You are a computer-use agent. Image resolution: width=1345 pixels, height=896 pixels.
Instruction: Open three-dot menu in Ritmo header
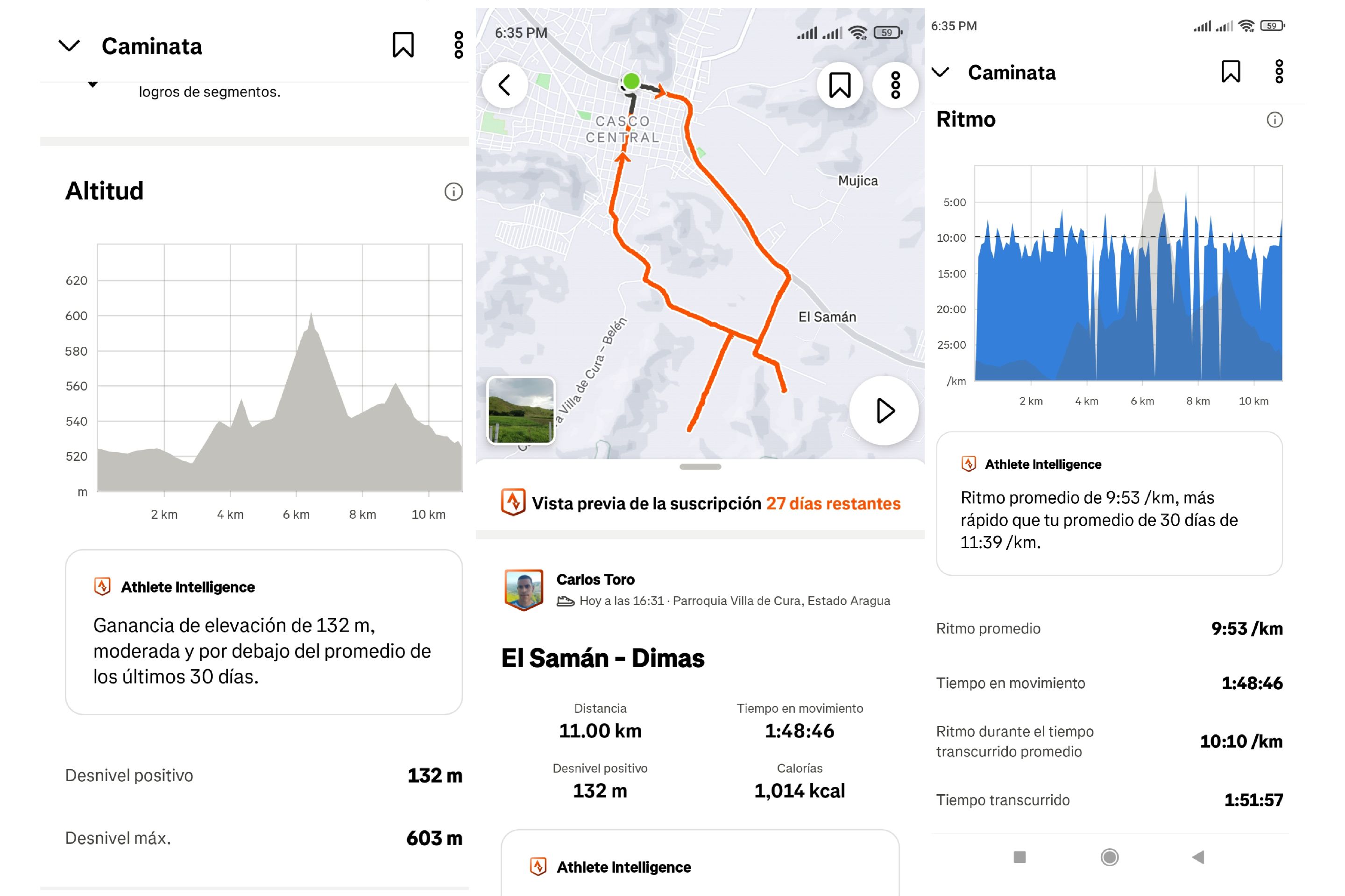[x=1279, y=72]
